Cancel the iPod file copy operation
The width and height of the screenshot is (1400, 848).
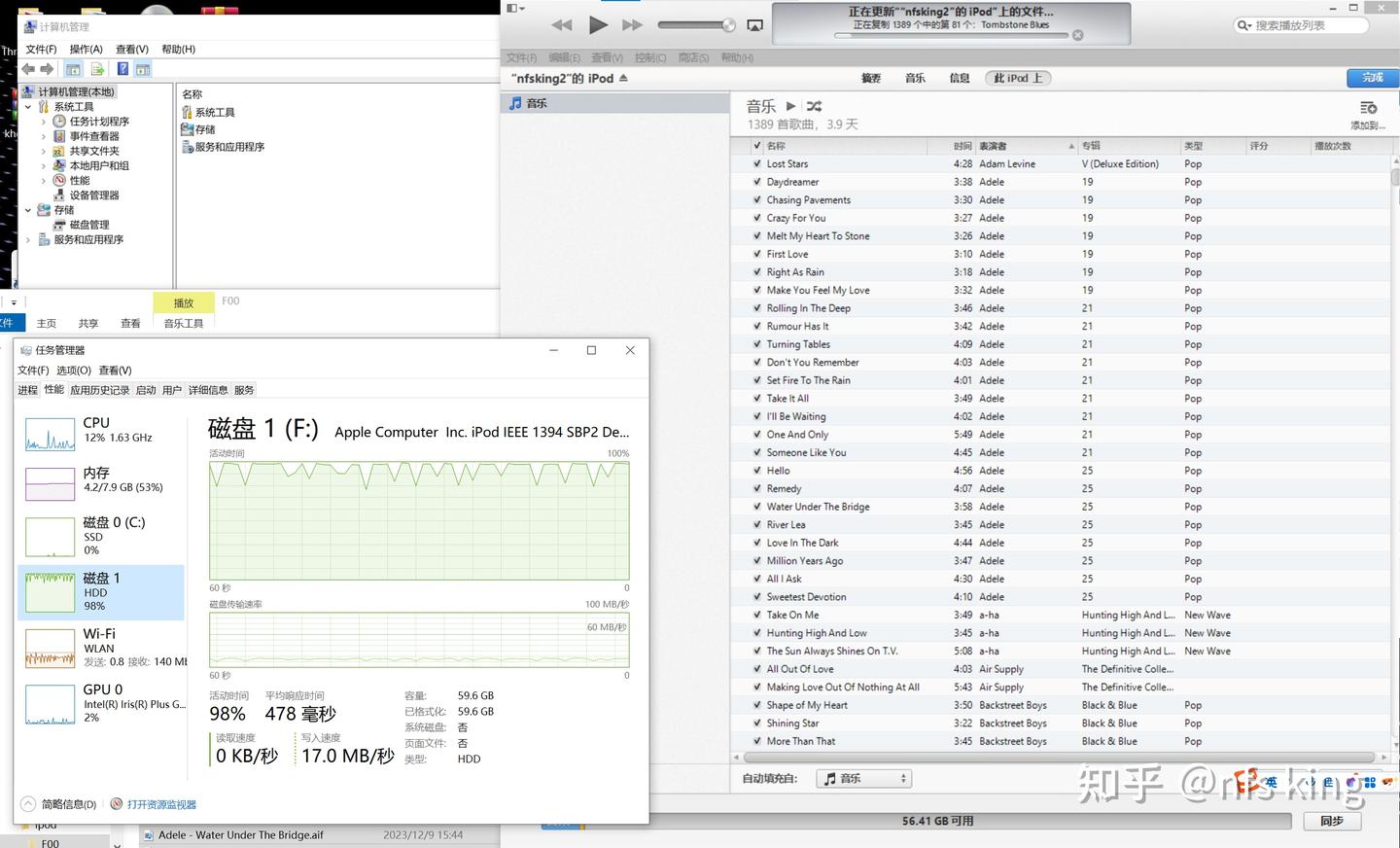point(1077,36)
